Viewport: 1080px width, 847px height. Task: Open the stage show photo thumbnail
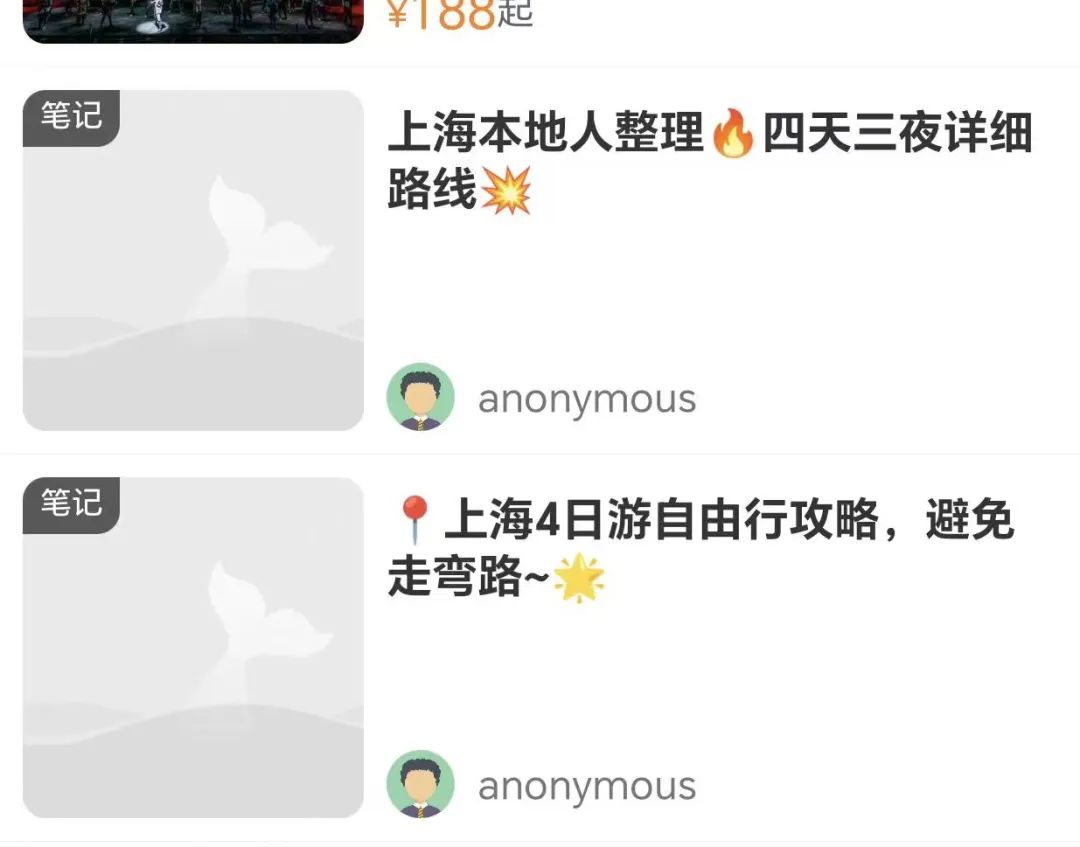coord(193,21)
